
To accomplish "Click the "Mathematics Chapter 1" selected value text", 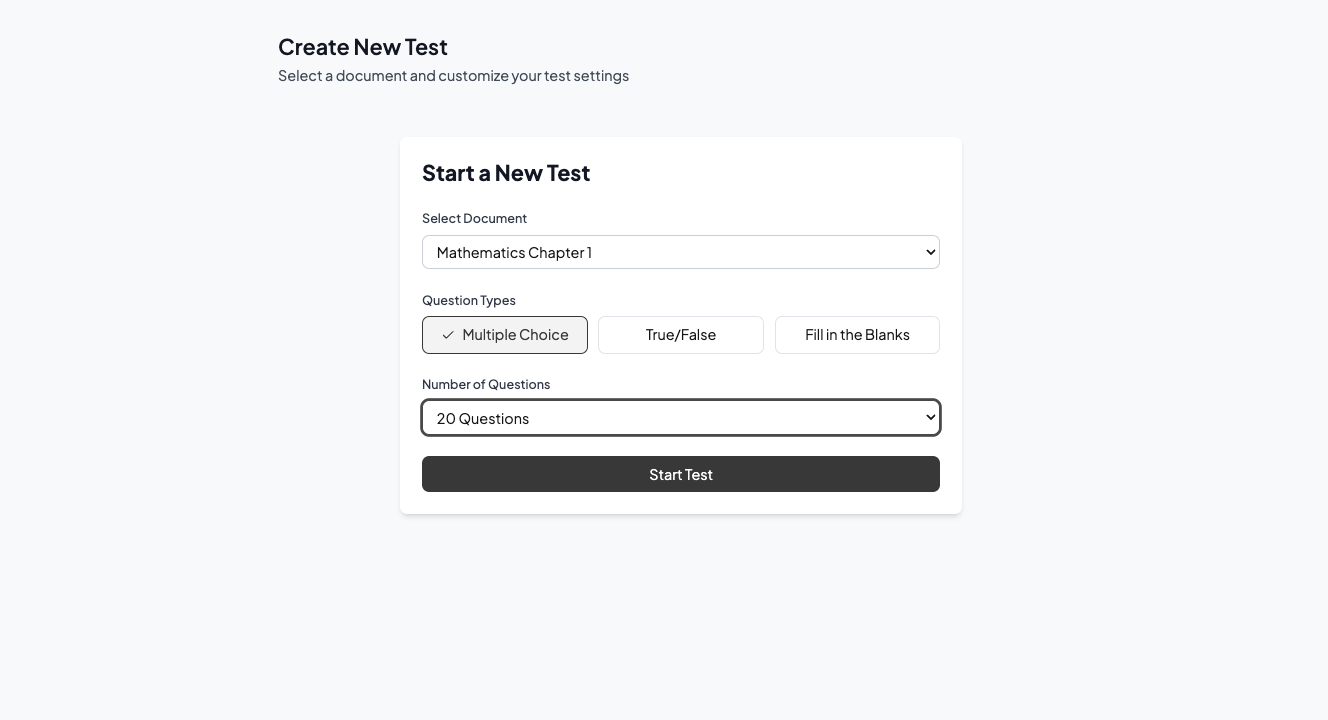I will 514,253.
